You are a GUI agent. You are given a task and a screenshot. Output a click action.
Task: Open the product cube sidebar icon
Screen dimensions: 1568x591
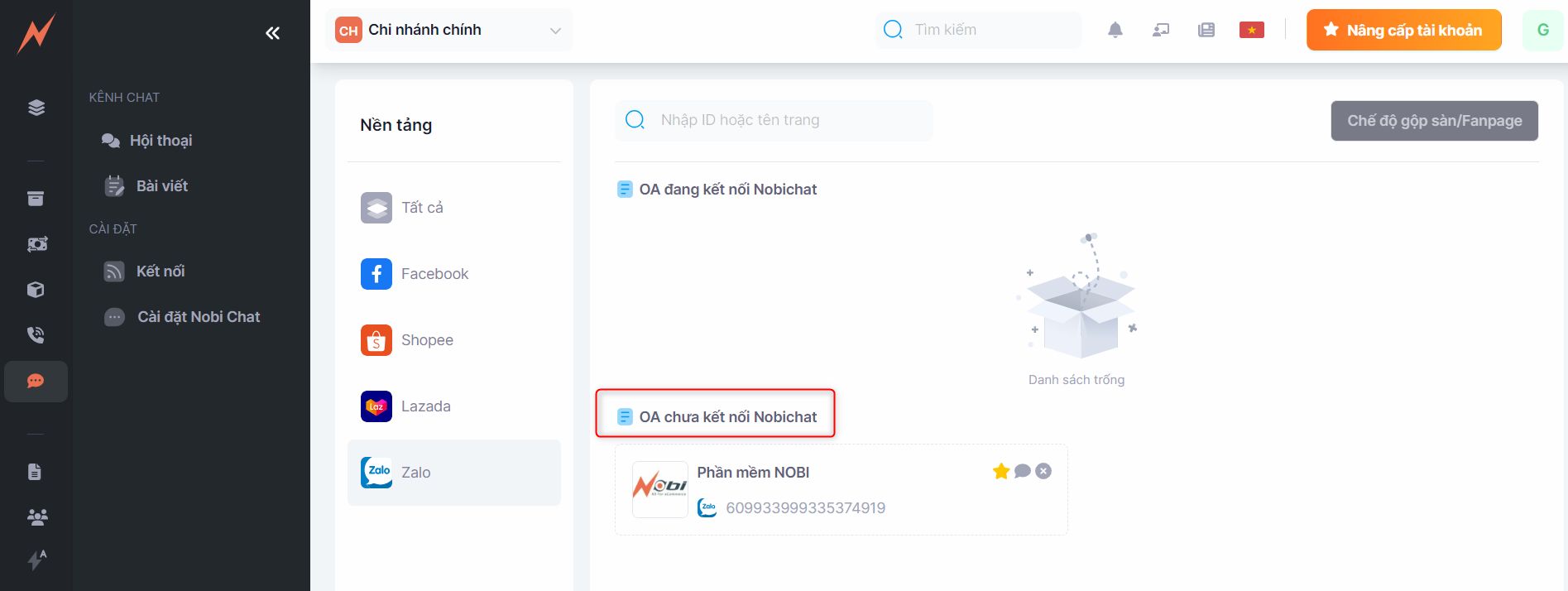pos(36,290)
